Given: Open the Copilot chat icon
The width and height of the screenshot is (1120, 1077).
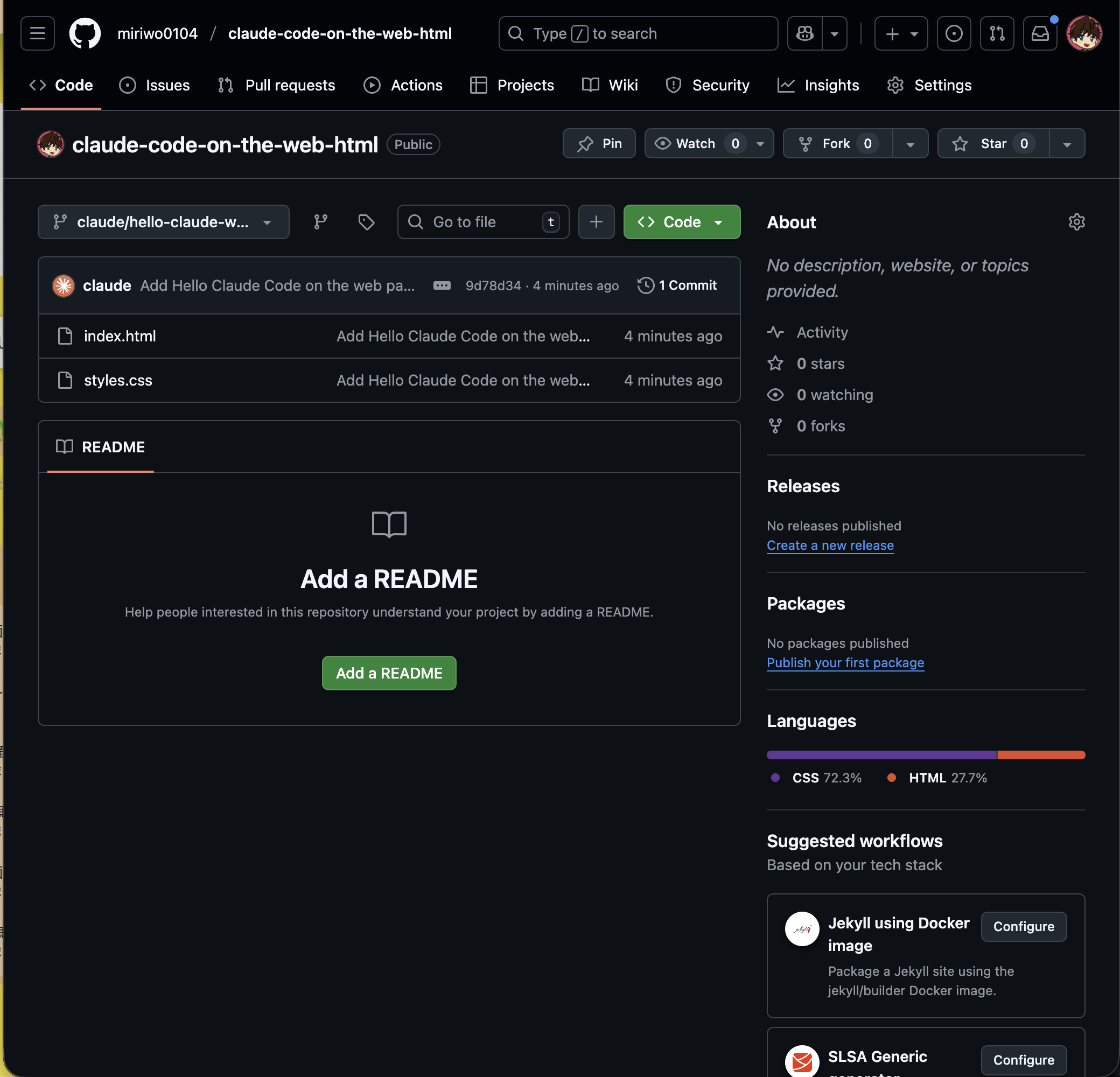Looking at the screenshot, I should 804,33.
